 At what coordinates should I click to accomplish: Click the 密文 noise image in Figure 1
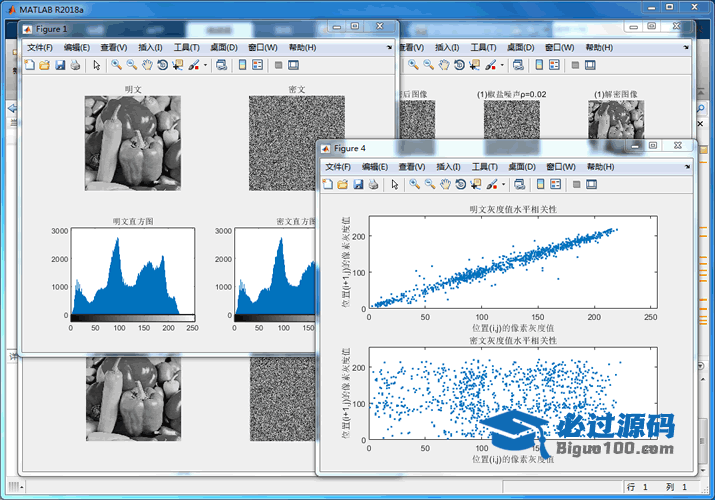[296, 143]
